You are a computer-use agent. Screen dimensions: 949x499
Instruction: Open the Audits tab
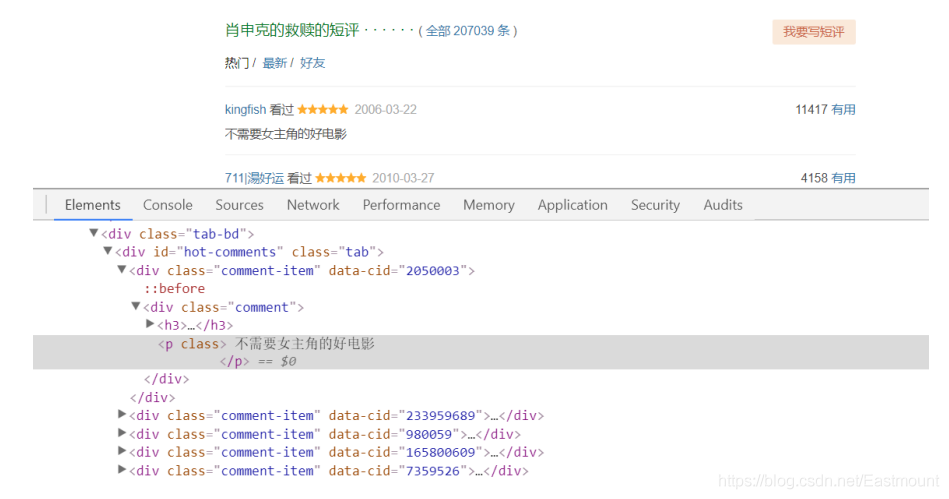pyautogui.click(x=723, y=205)
